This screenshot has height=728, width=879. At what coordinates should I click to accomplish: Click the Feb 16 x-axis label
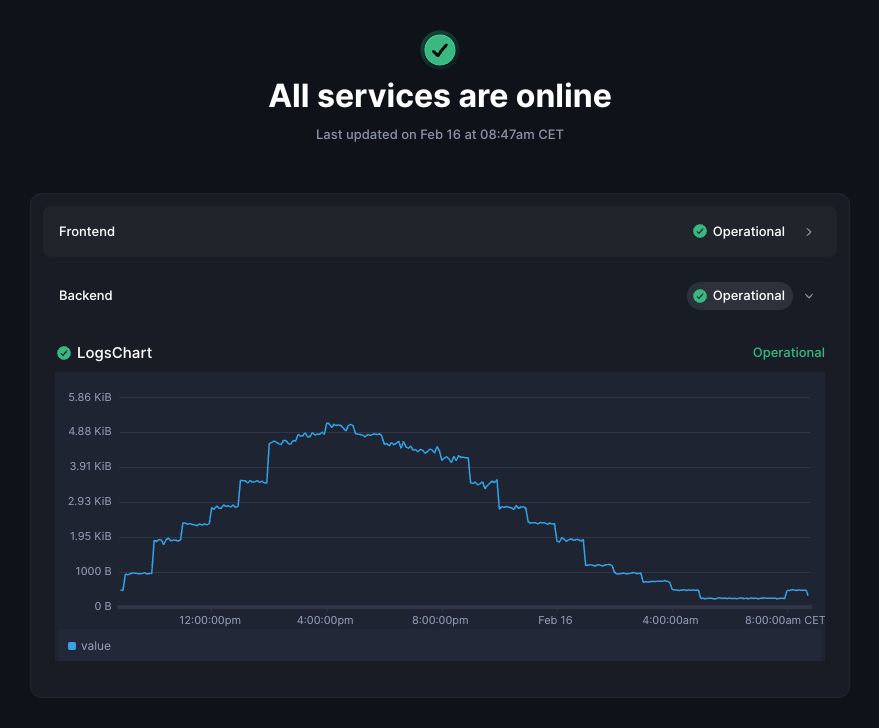coord(555,621)
